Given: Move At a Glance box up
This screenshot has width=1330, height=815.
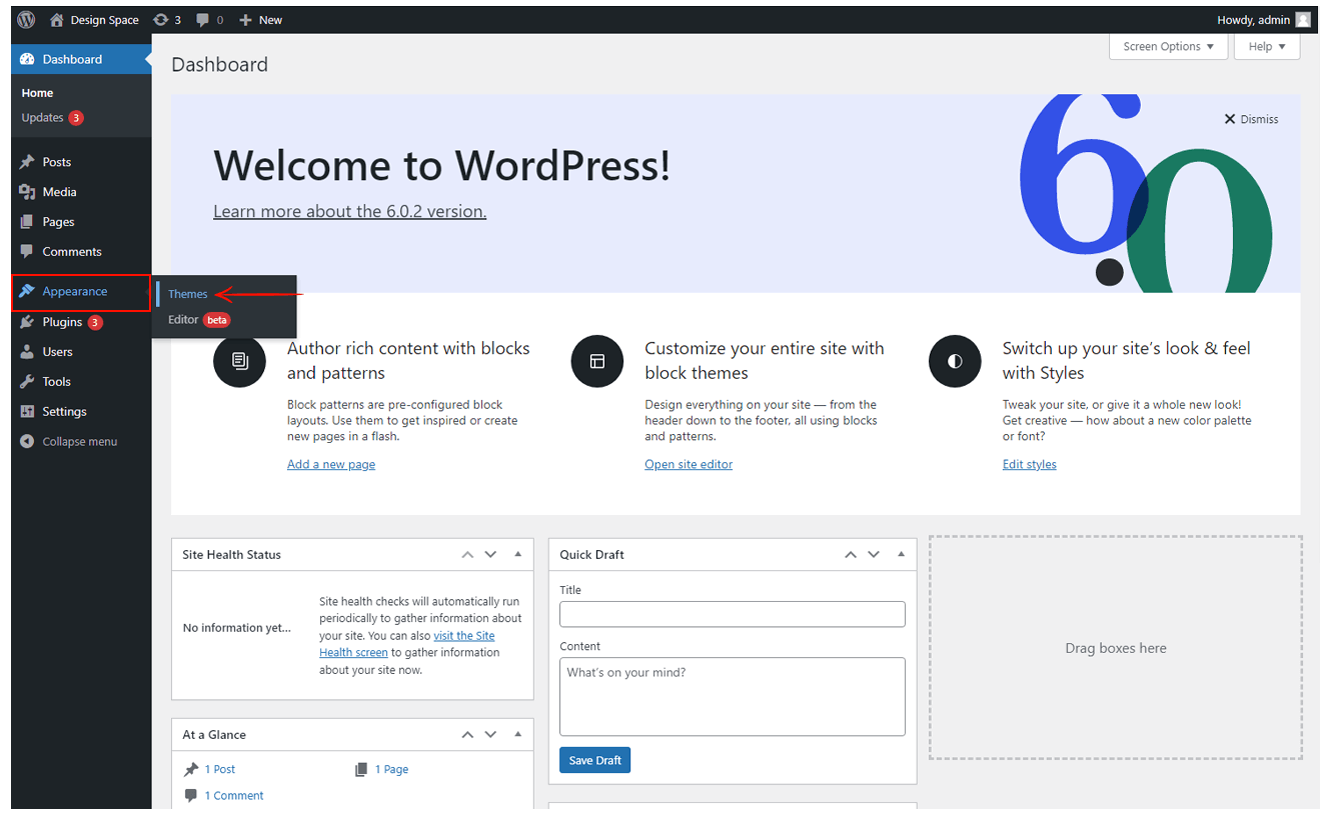Looking at the screenshot, I should coord(467,735).
